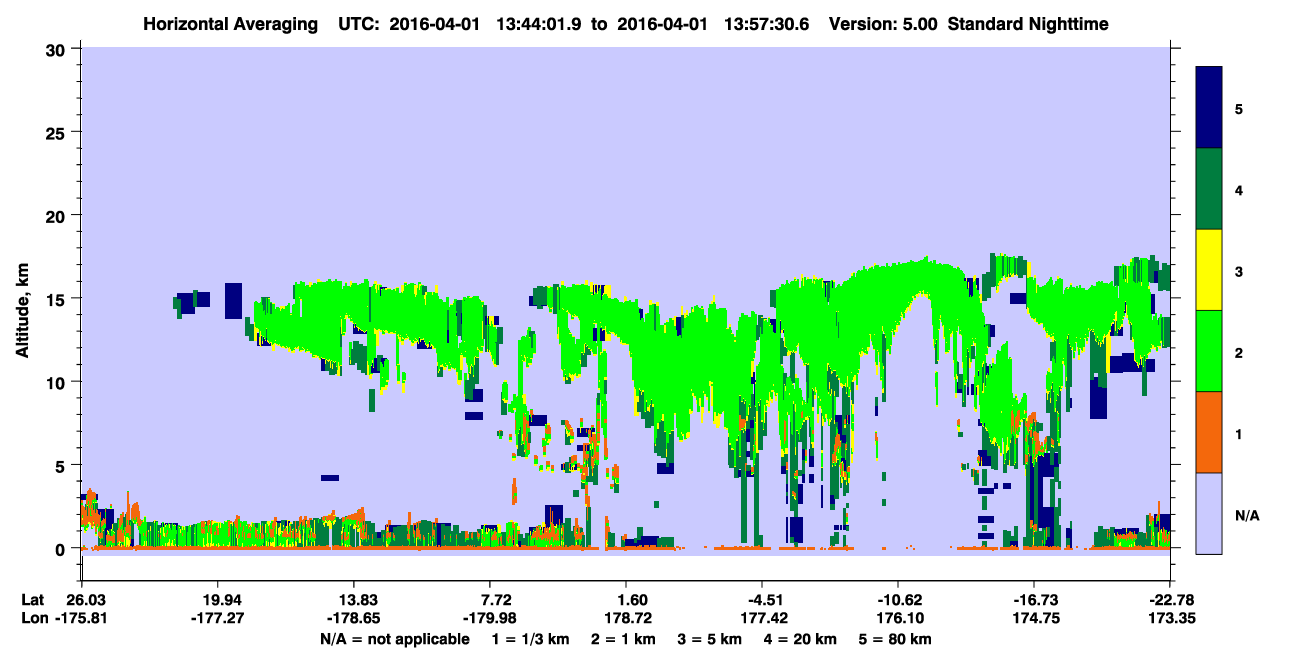The image size is (1300, 667).
Task: Click the bright green color bar segment labeled 2
Action: click(x=1209, y=351)
